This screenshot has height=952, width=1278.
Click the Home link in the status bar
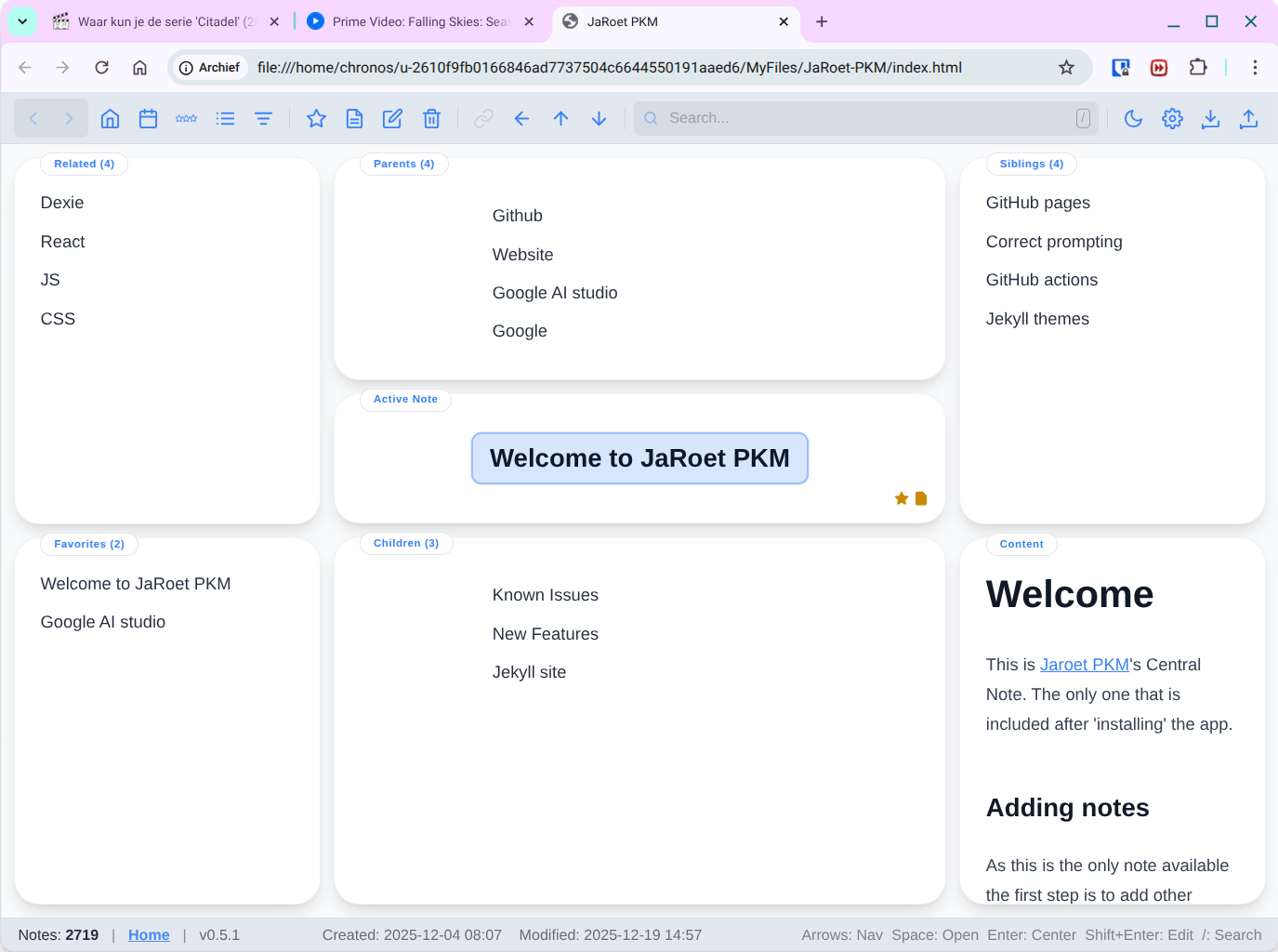point(149,934)
